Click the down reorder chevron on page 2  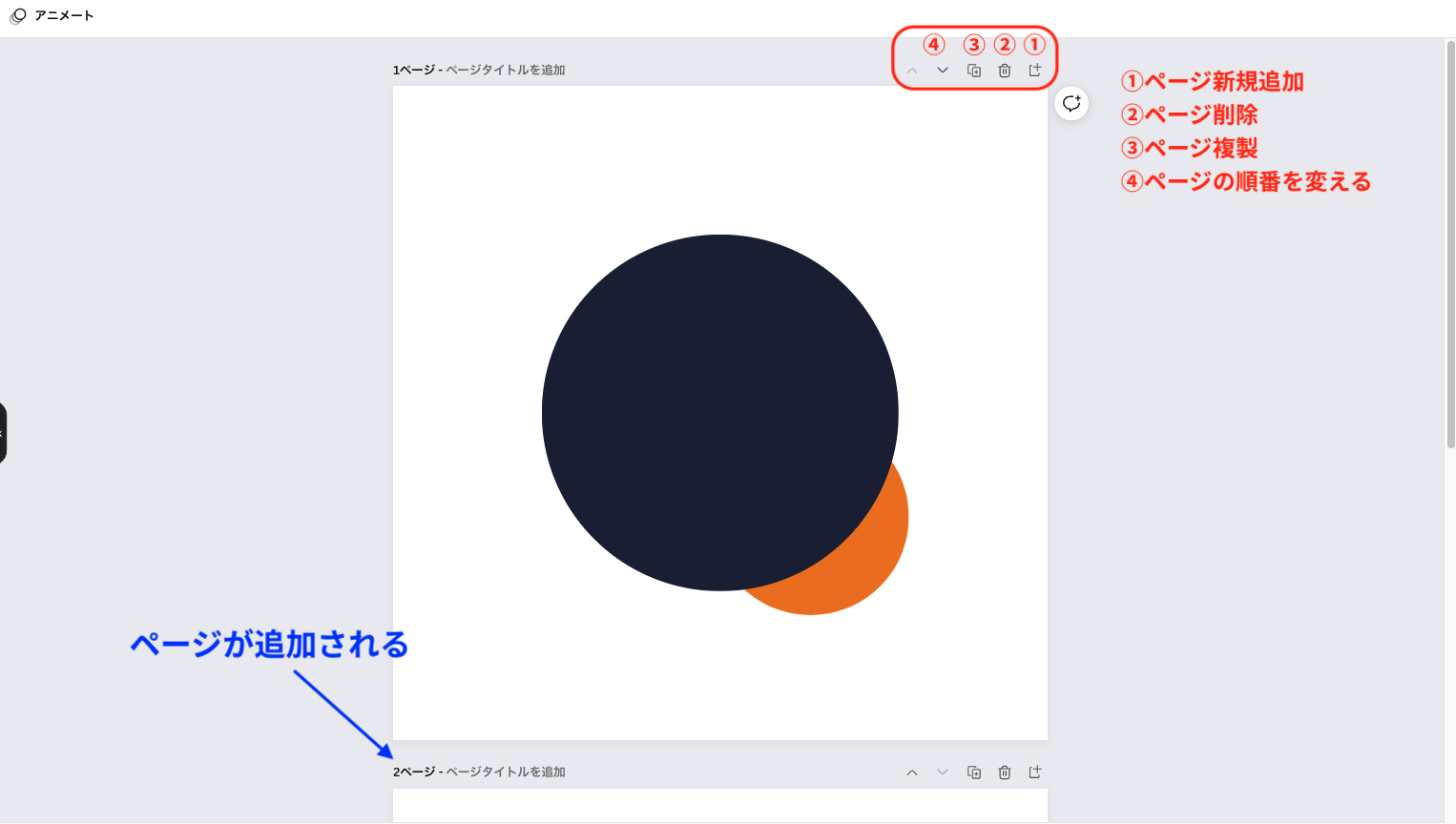[x=943, y=772]
